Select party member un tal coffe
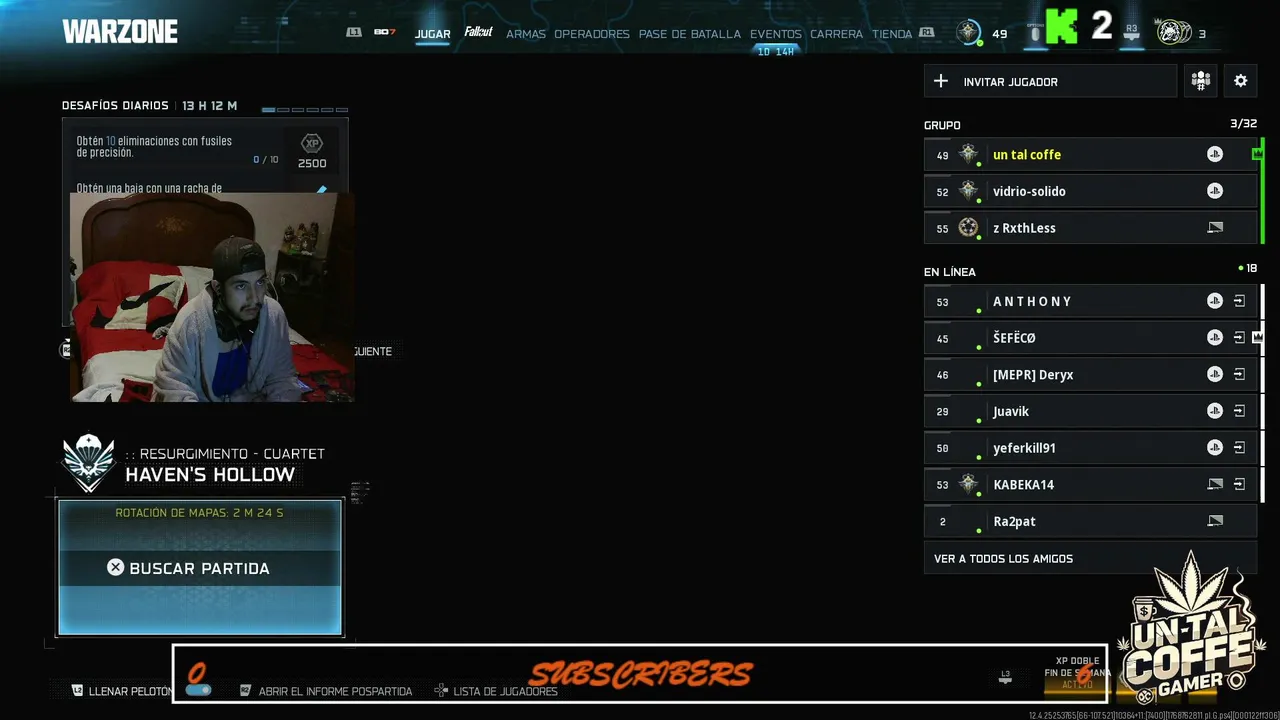 coord(1090,155)
